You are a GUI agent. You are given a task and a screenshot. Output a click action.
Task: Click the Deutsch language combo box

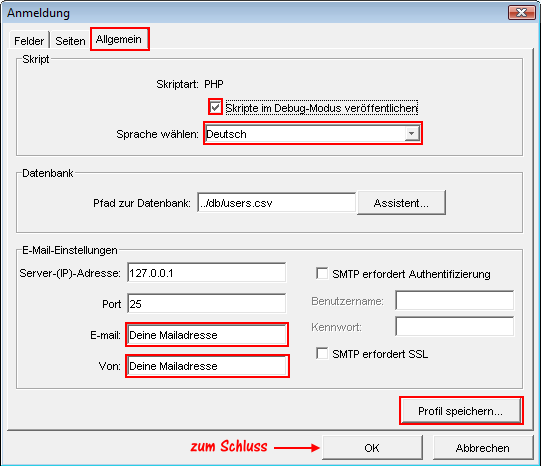tap(313, 133)
